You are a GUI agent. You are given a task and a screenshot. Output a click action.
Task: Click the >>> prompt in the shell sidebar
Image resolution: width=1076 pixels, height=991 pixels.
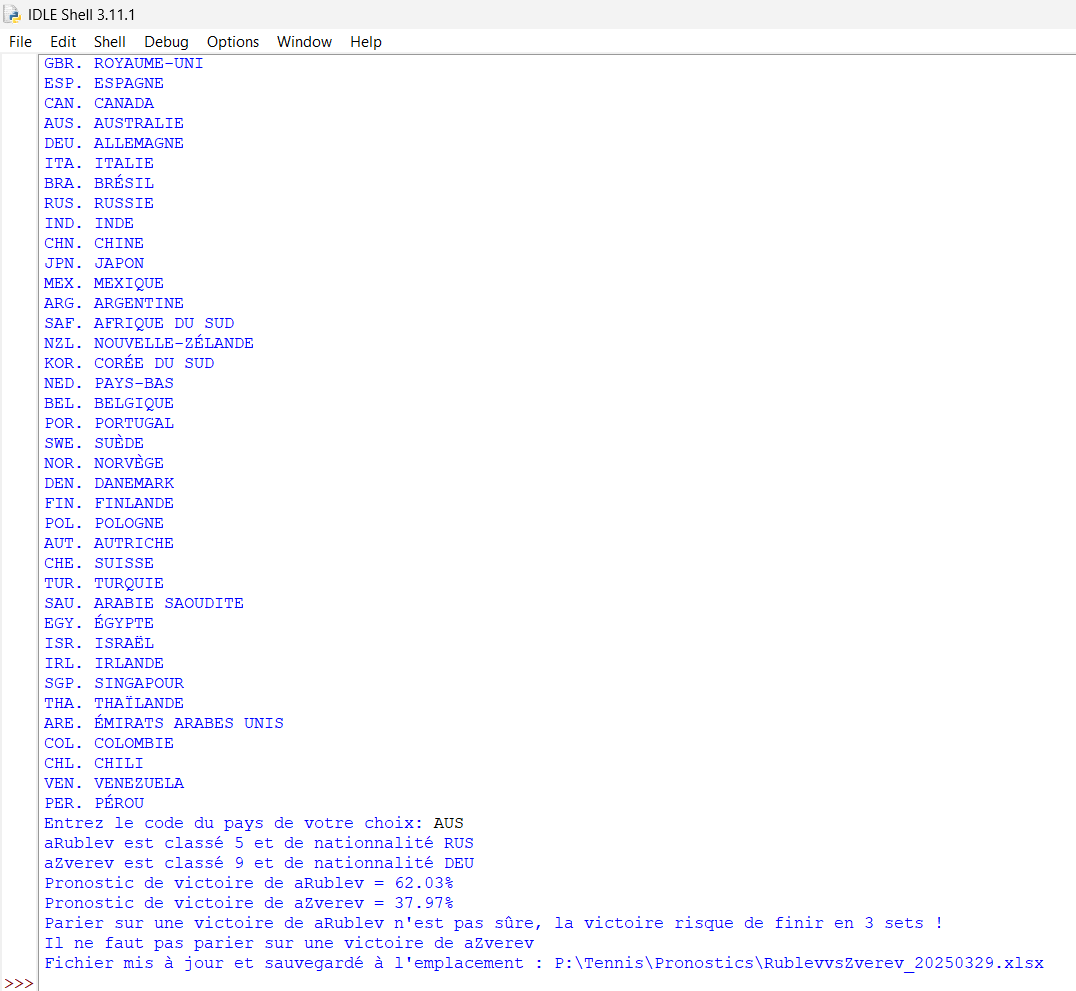18,983
